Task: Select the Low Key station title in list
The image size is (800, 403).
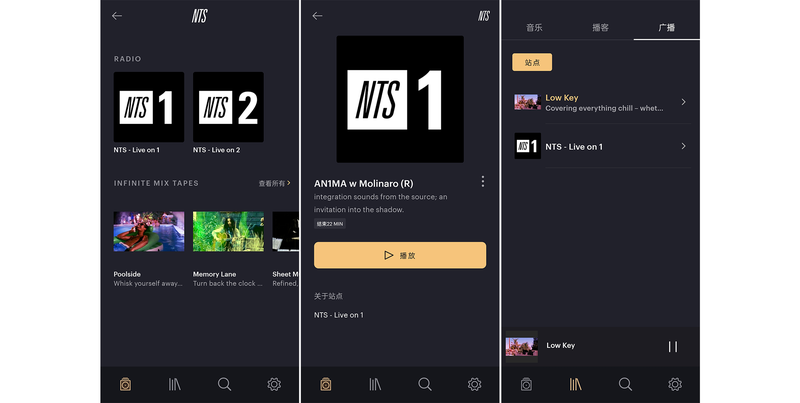Action: coord(562,97)
